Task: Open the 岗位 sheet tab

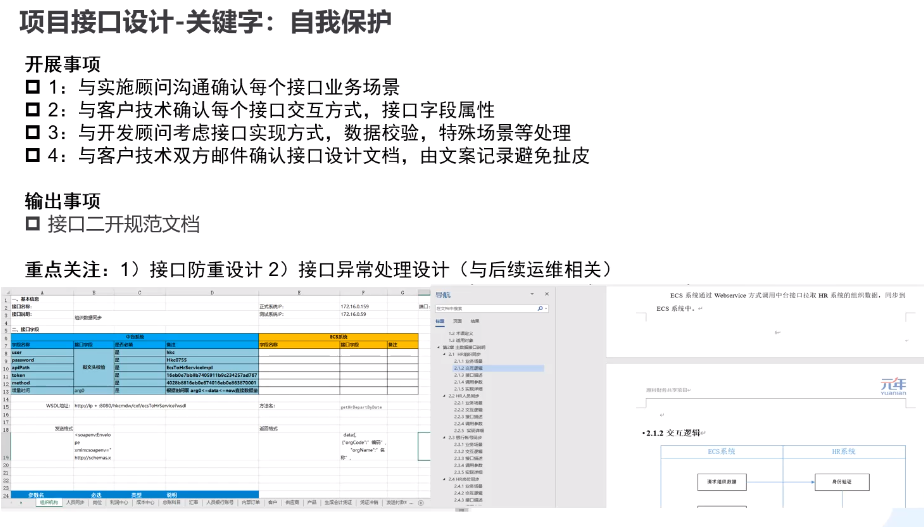Action: [x=97, y=502]
